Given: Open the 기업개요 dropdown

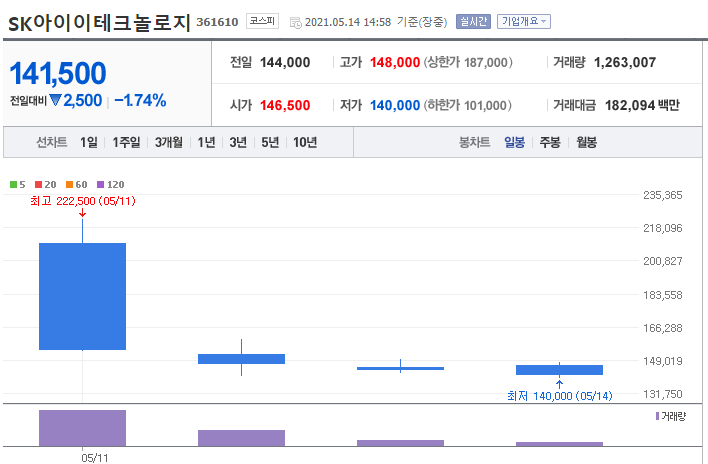Looking at the screenshot, I should (x=524, y=21).
